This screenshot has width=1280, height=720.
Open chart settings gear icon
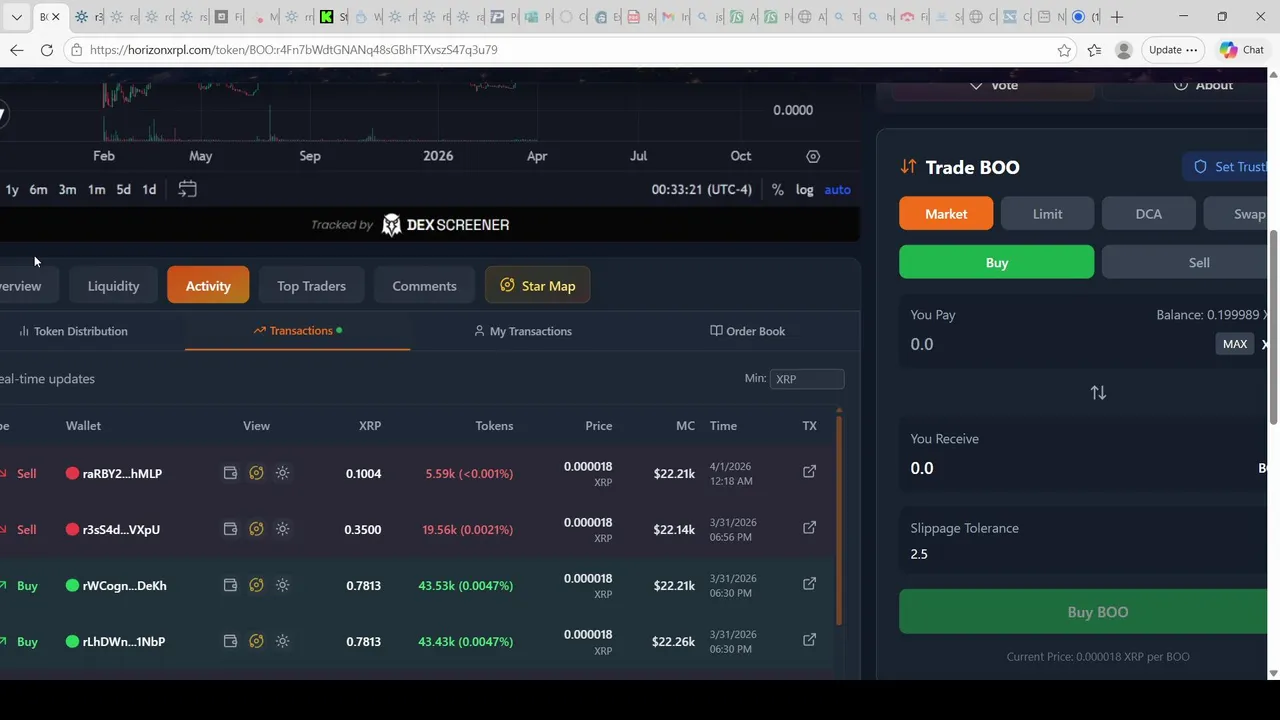813,156
